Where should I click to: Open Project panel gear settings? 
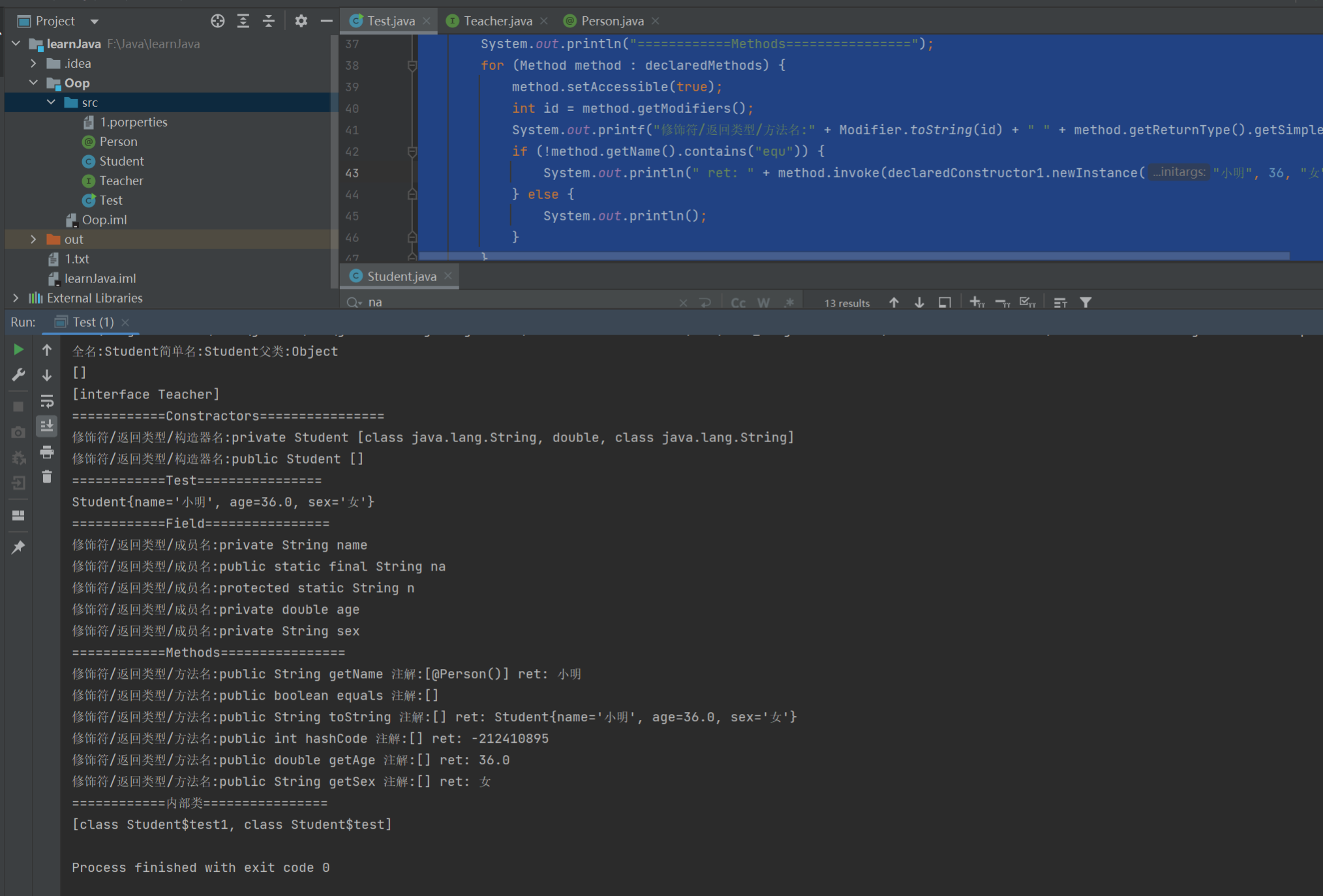[301, 21]
